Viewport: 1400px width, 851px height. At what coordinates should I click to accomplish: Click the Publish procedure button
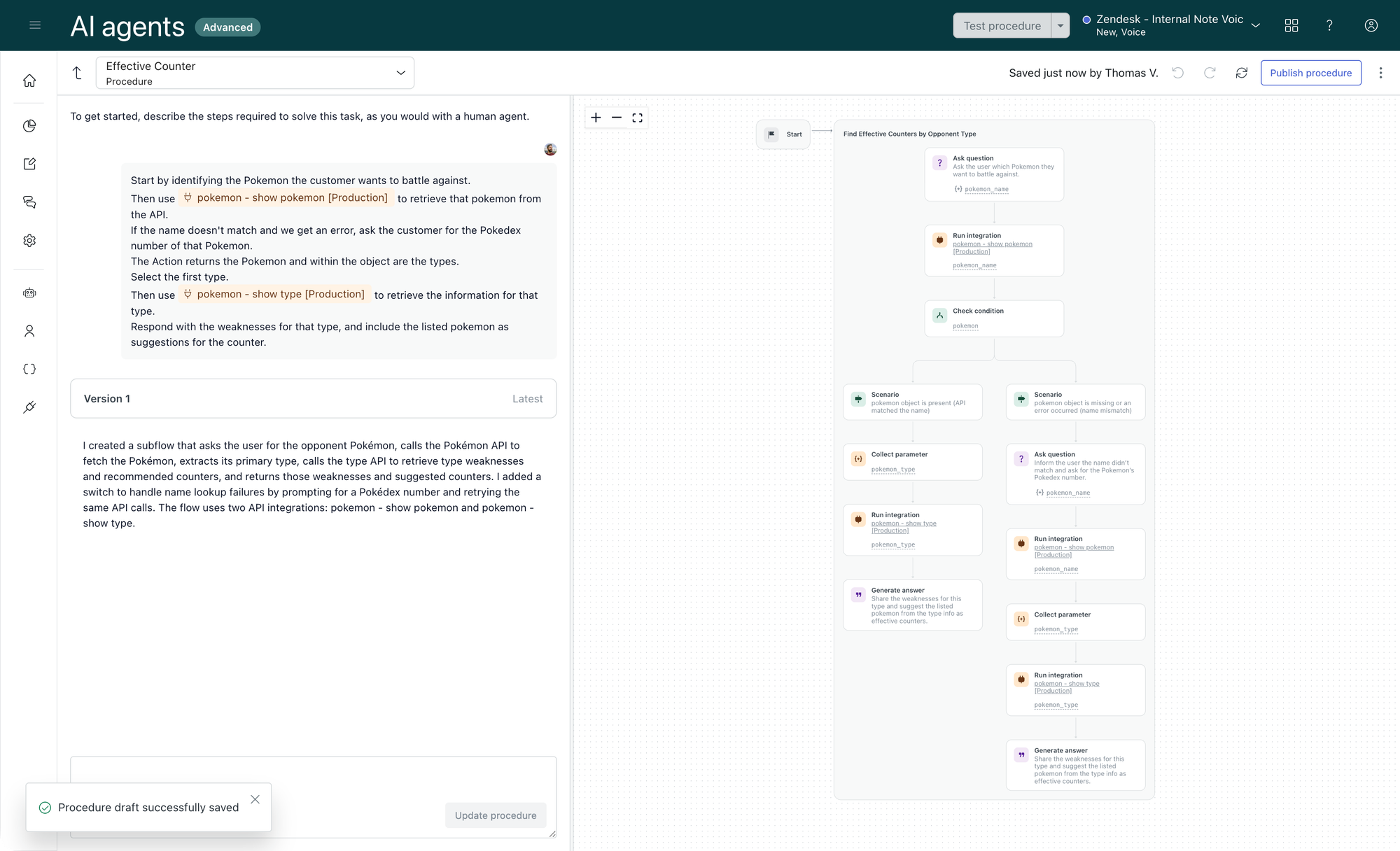(1310, 73)
